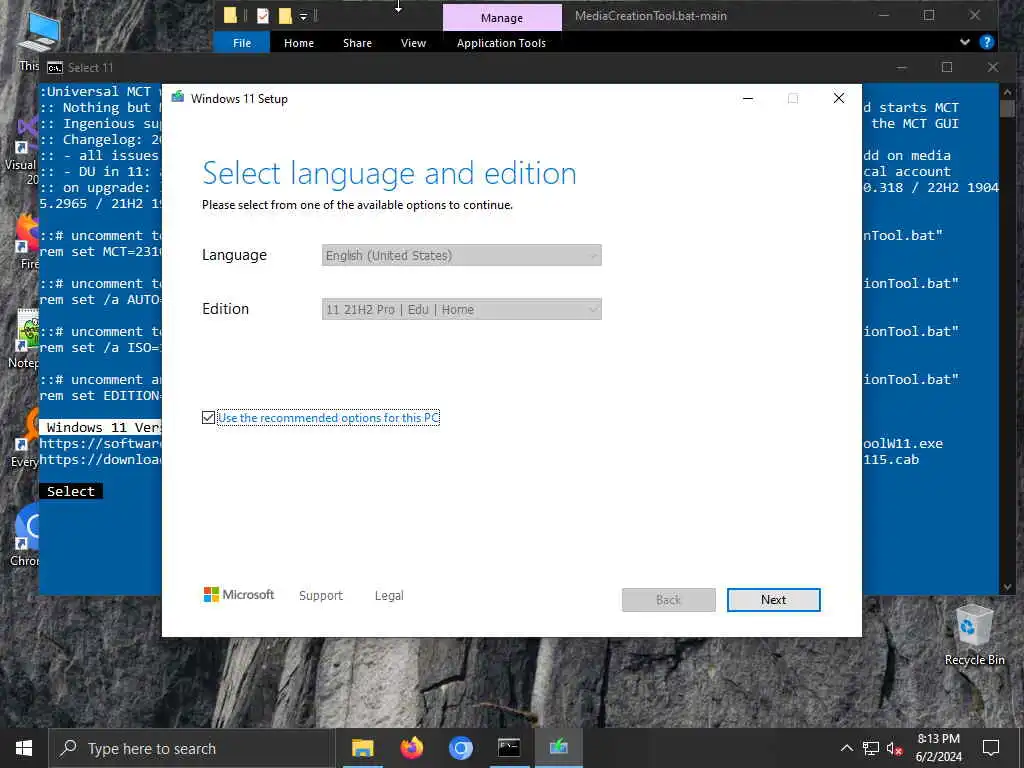Open the Application Tools tab in Explorer
1024x768 pixels.
coord(501,43)
